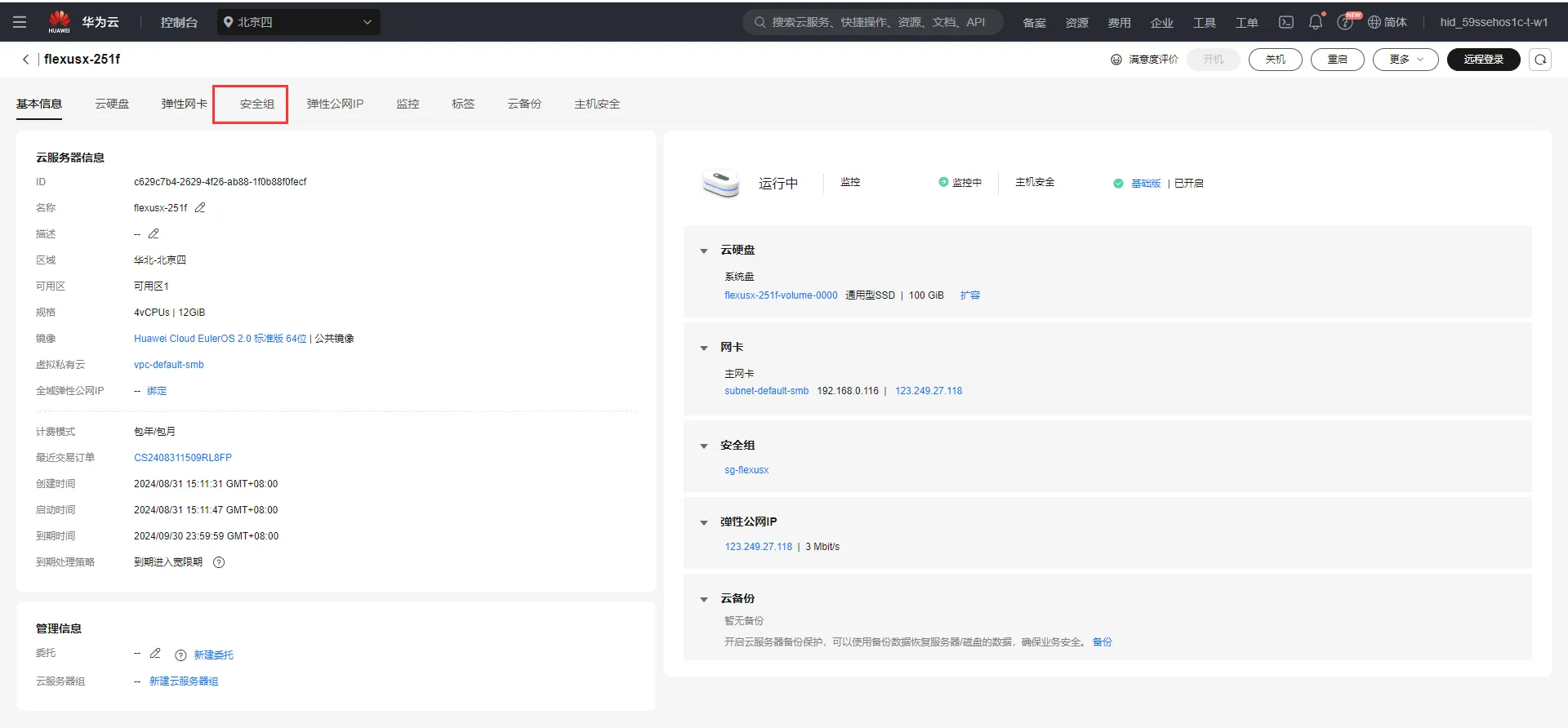Open the help center question icon
Screen dimensions: 1568x728
coord(1344,22)
